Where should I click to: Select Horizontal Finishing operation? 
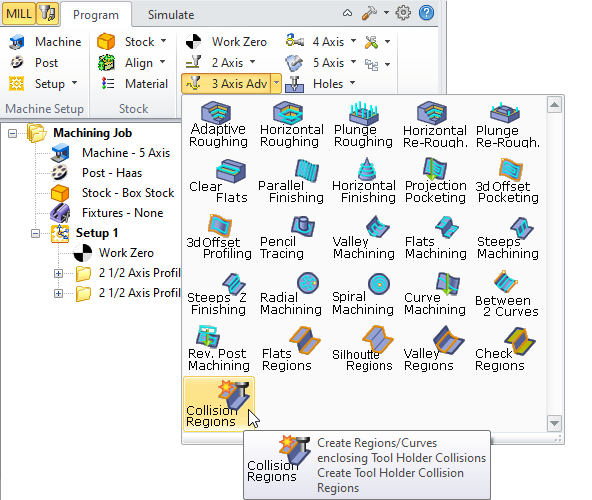pyautogui.click(x=363, y=181)
